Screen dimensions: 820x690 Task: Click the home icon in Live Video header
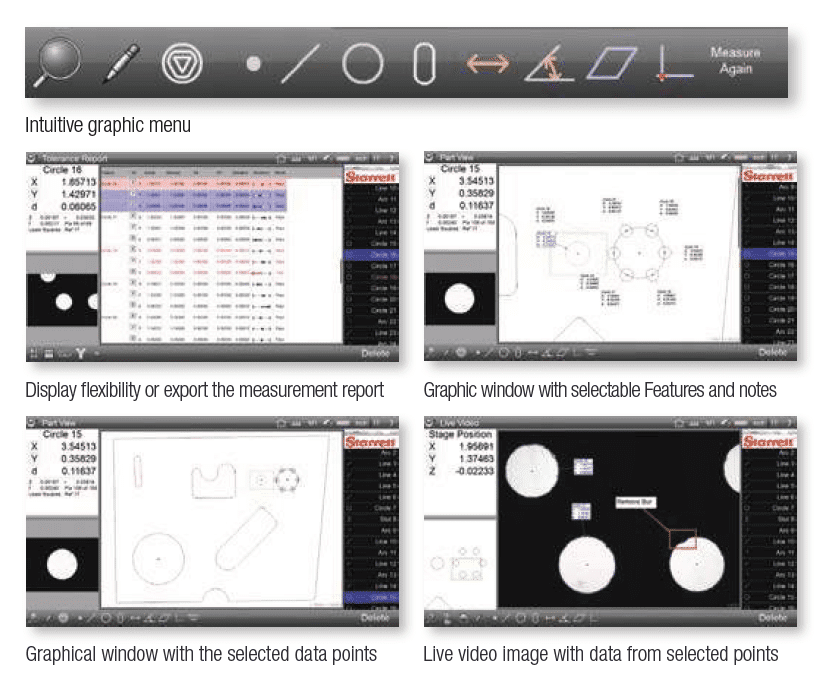[679, 422]
